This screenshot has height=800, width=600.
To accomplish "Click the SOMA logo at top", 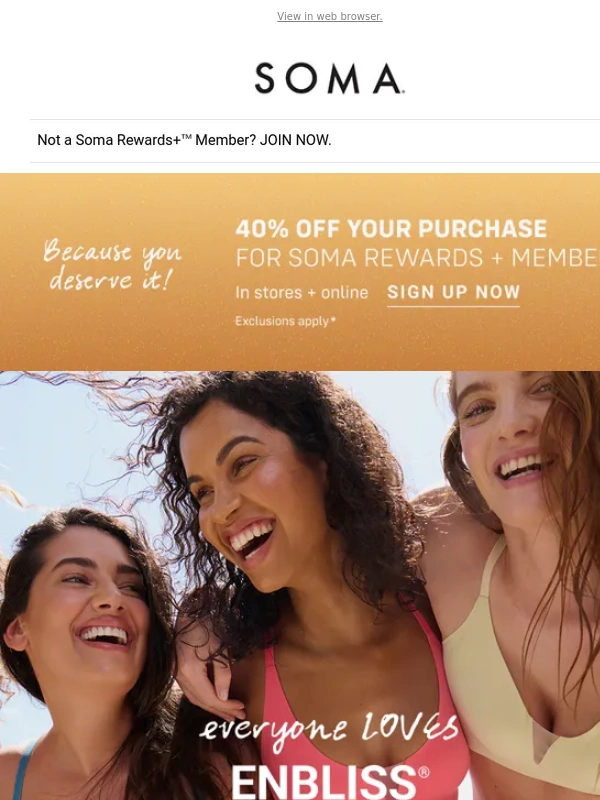I will tap(330, 78).
